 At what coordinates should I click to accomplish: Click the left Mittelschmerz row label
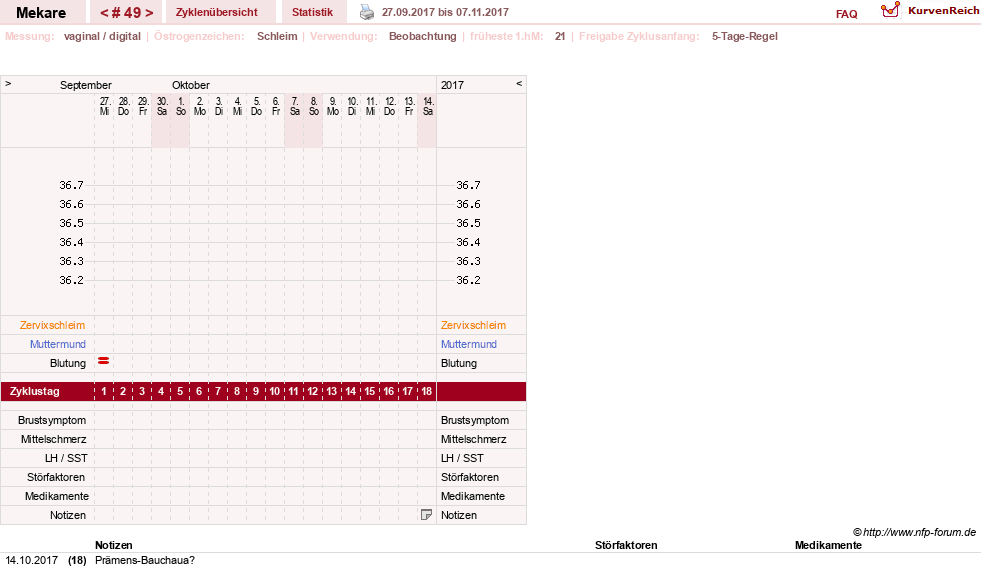click(54, 439)
